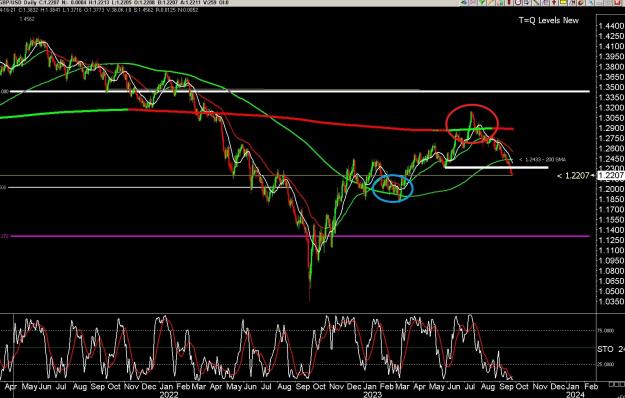
Task: Click the 2022 year label on time axis
Action: pos(169,394)
